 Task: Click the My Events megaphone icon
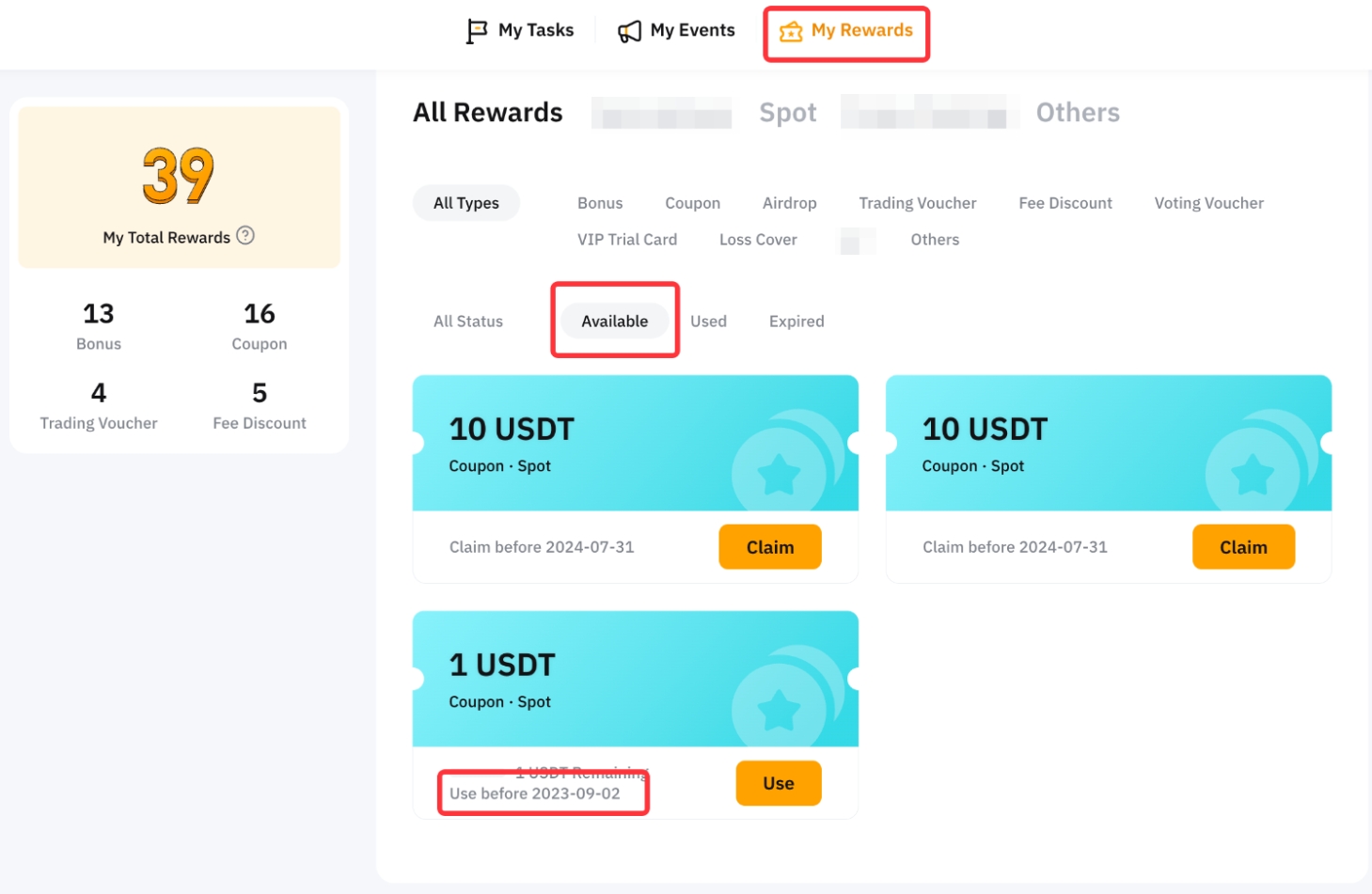point(629,32)
